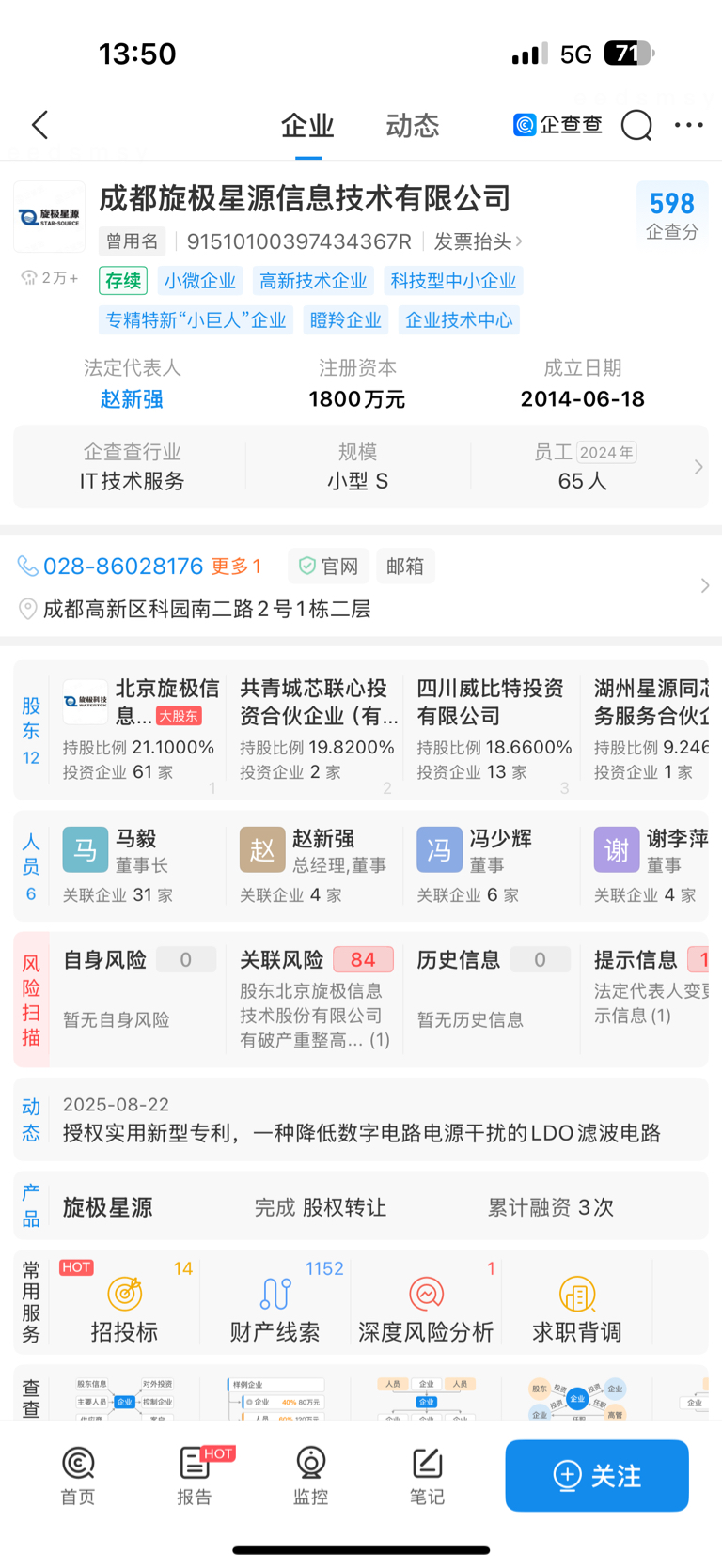Switch to the 企业 tab

click(x=307, y=126)
